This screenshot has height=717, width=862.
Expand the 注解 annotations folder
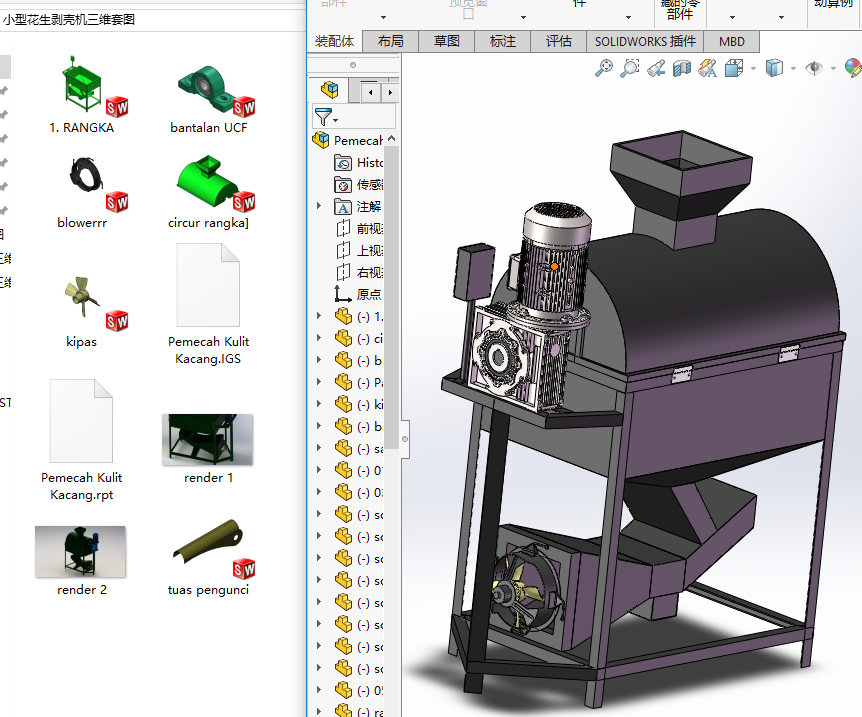coord(319,206)
